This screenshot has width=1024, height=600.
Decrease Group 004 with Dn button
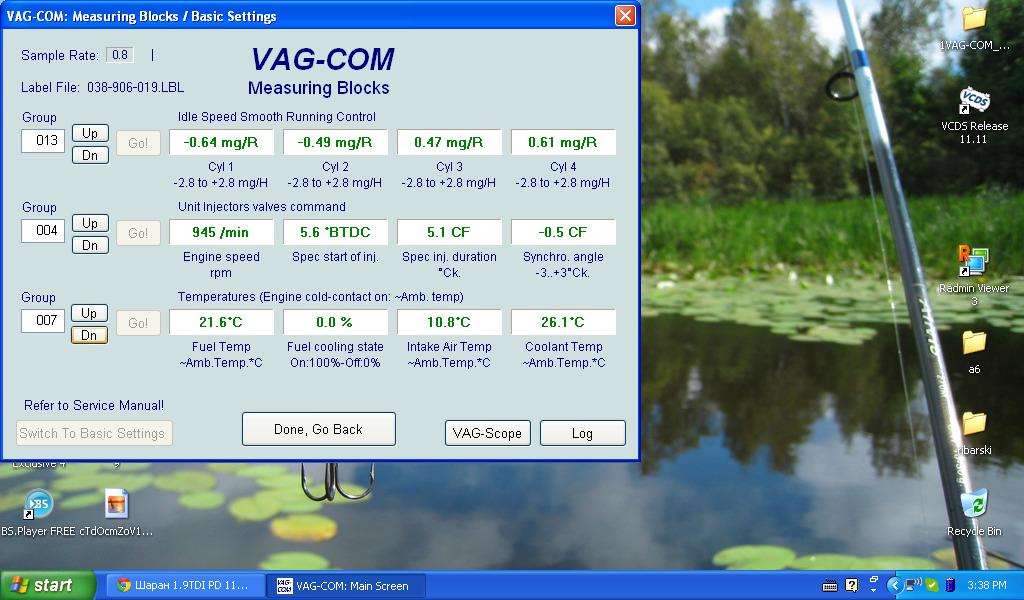(x=90, y=245)
